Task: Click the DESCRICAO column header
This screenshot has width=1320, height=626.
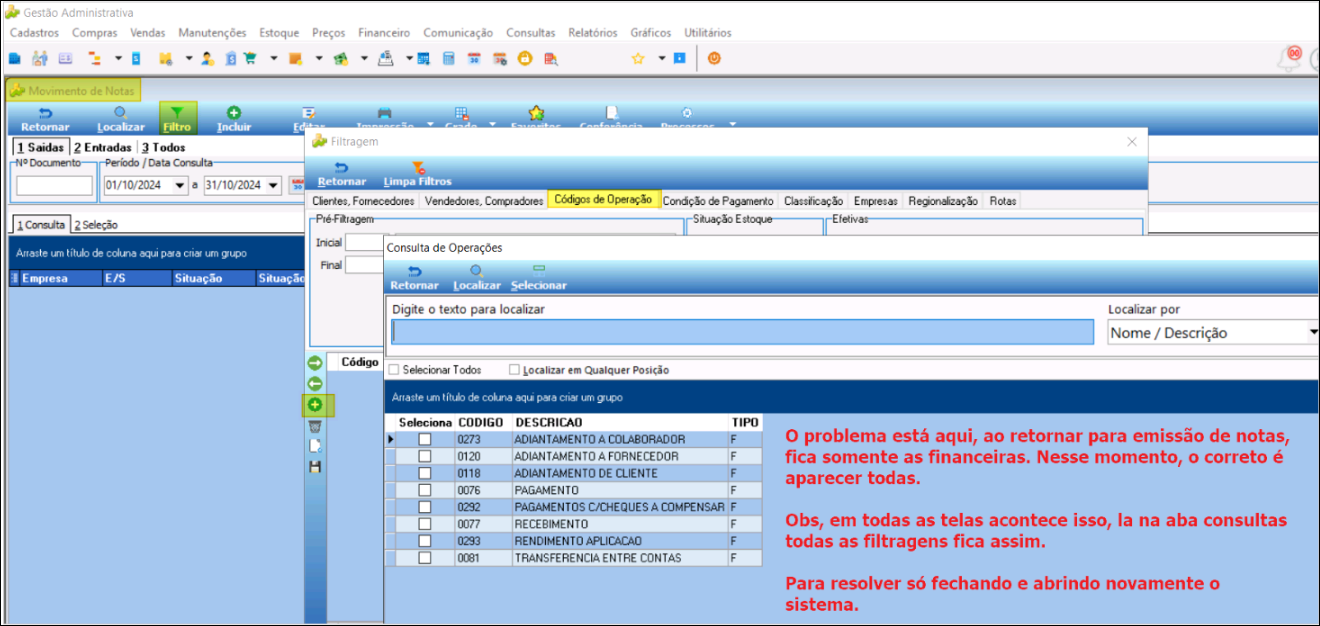Action: coord(620,423)
